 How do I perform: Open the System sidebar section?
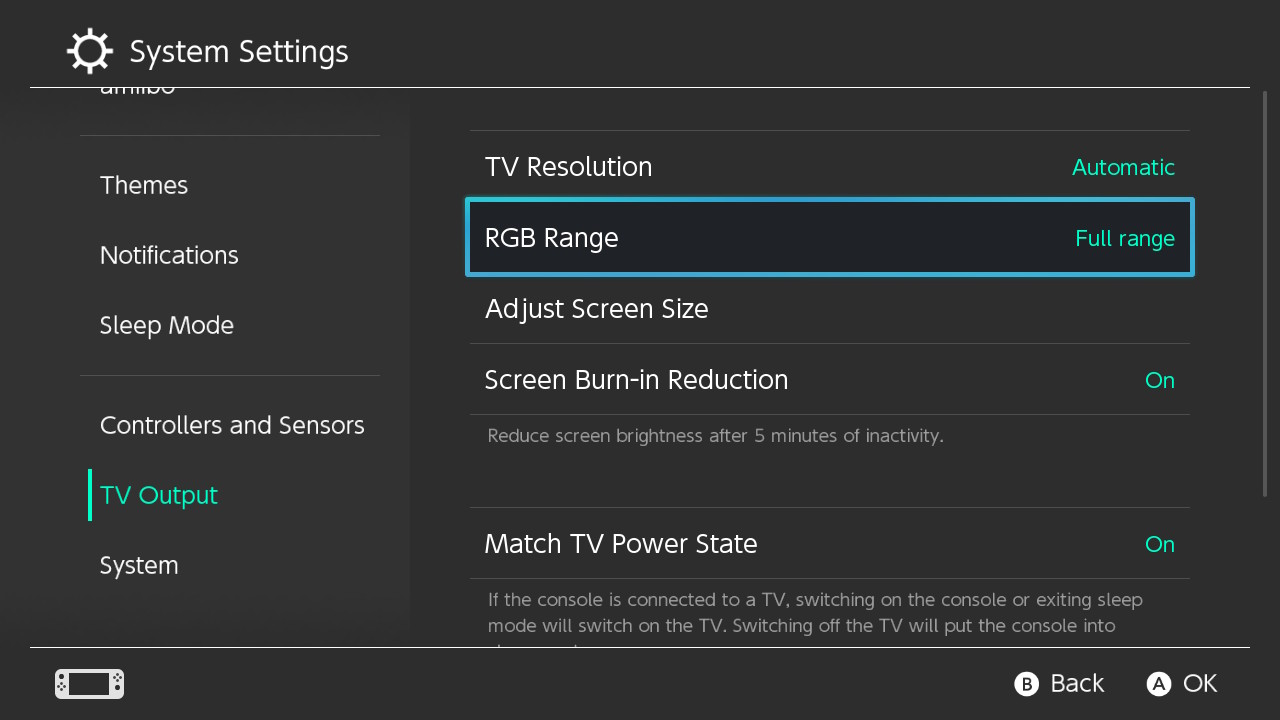pos(139,565)
